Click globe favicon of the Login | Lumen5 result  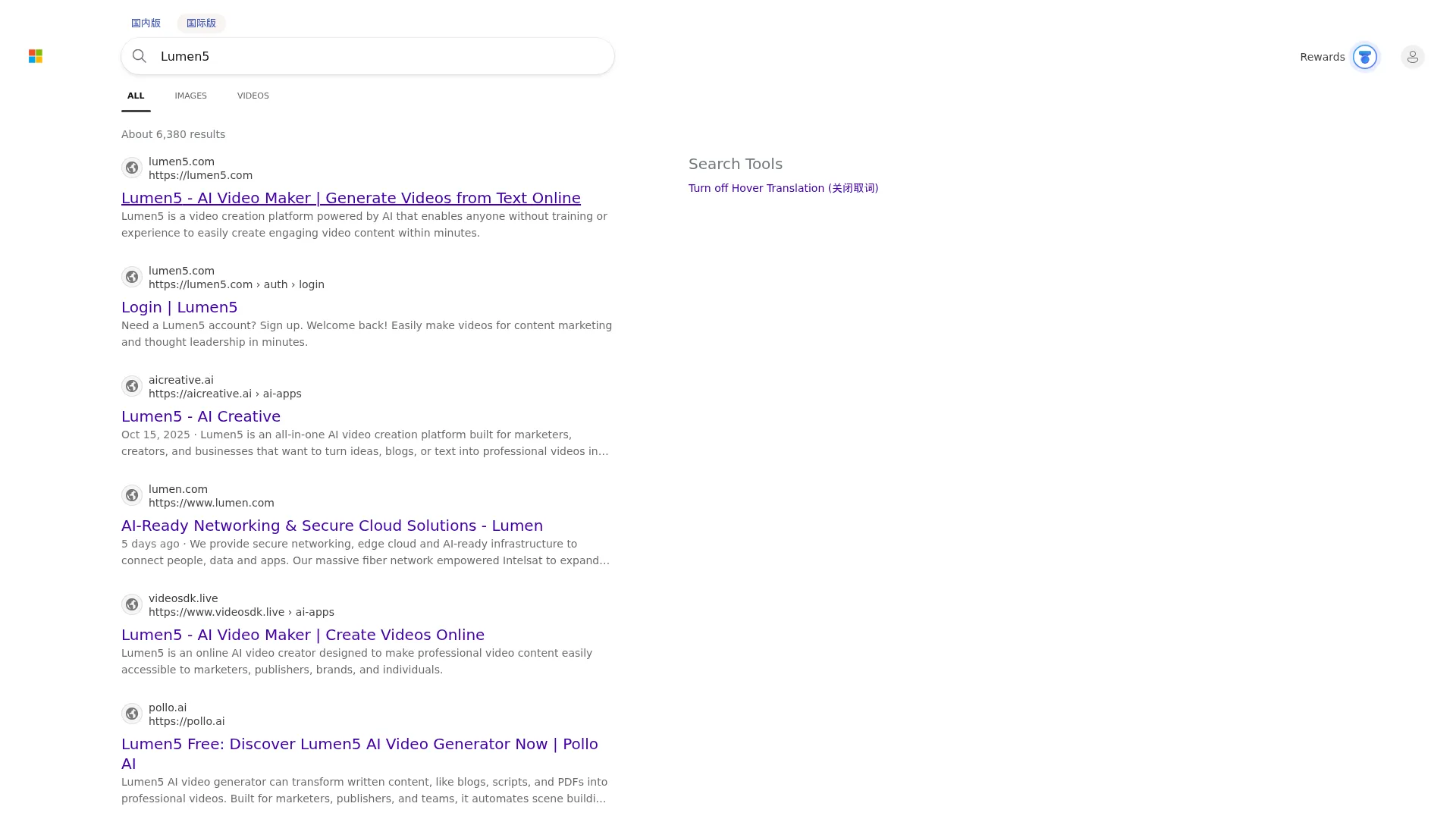pos(132,277)
